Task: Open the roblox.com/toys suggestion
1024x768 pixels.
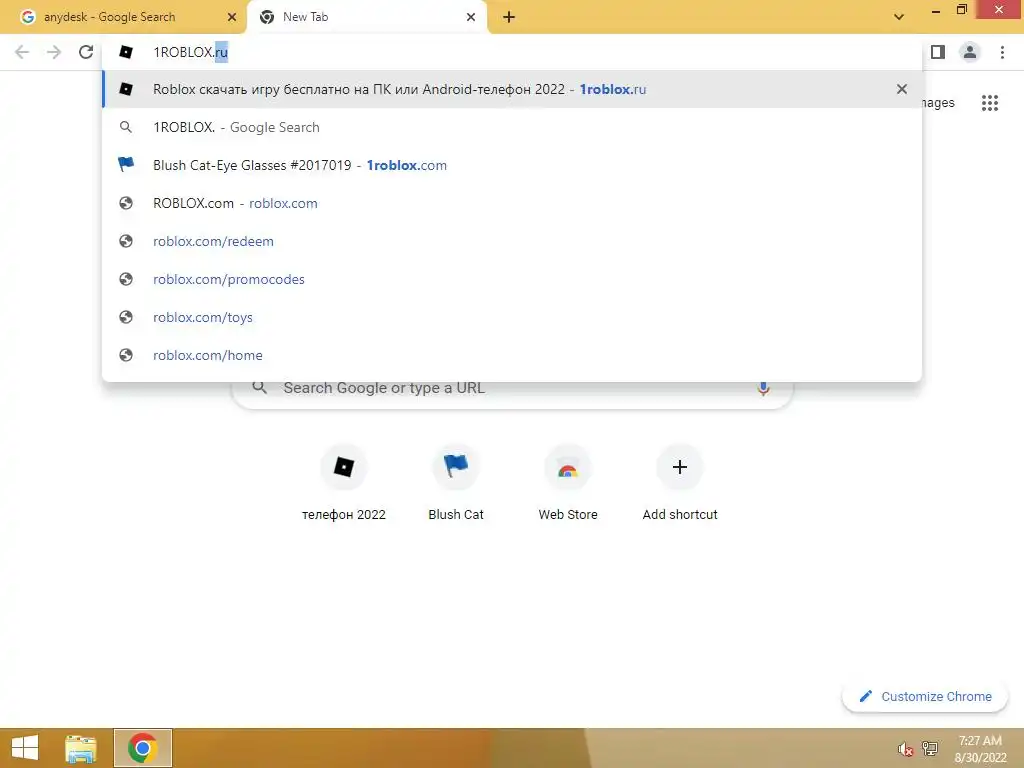Action: pos(513,317)
